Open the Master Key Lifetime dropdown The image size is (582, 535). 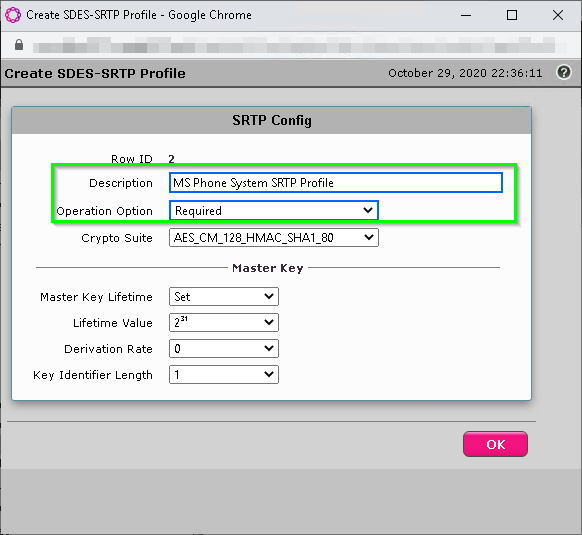pyautogui.click(x=224, y=296)
